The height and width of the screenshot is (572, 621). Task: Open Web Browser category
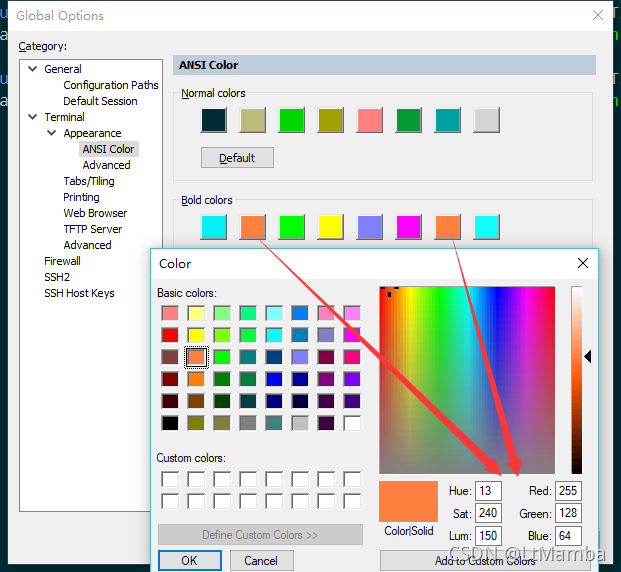tap(95, 213)
